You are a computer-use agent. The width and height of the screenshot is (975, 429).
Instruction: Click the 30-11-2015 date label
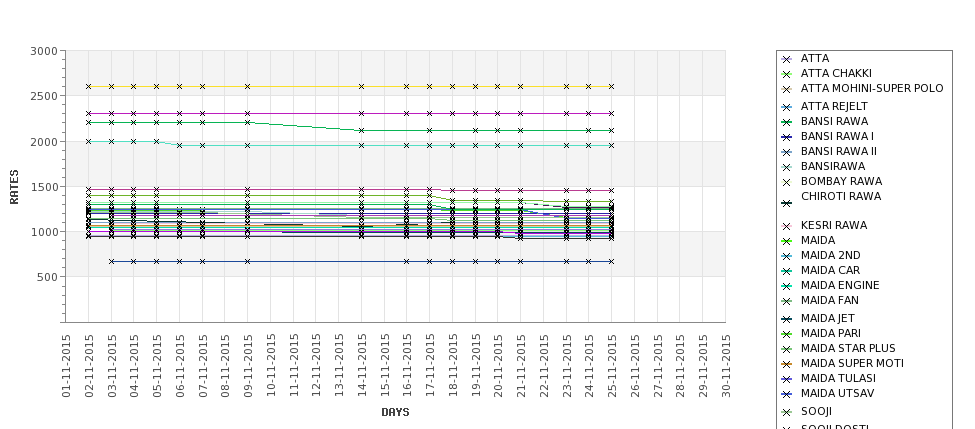(725, 366)
